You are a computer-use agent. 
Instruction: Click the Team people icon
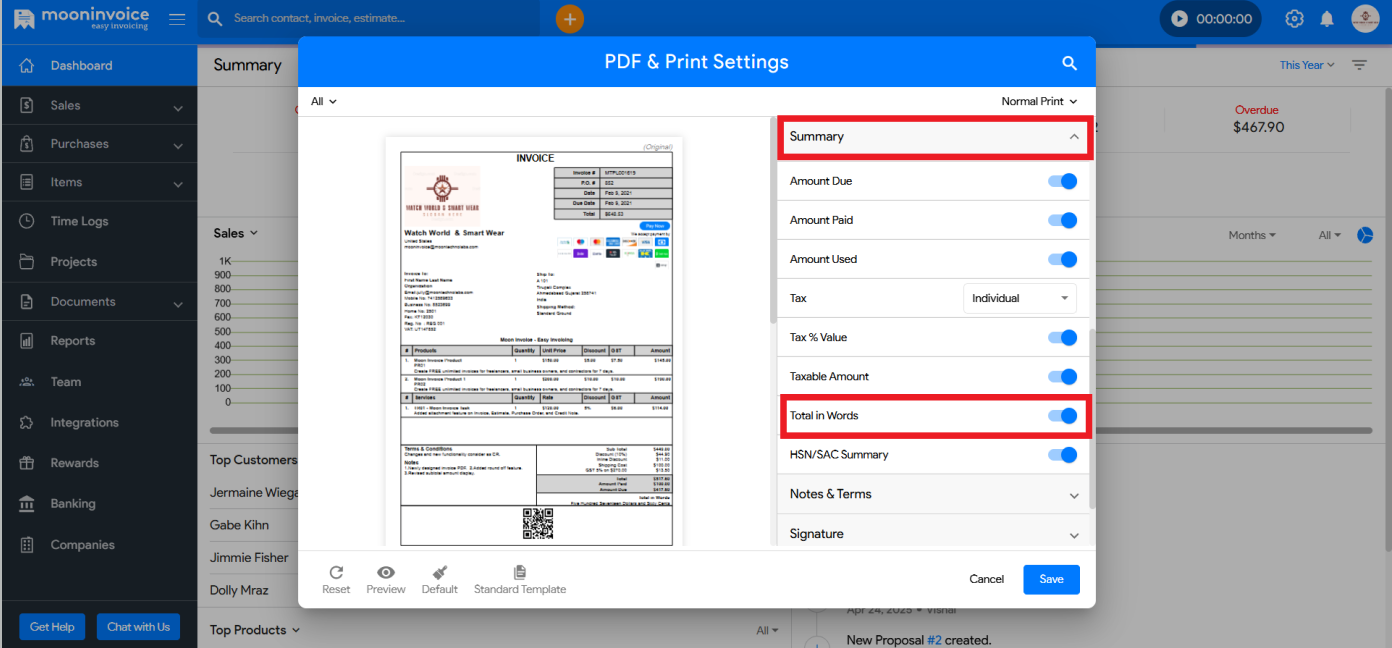pyautogui.click(x=27, y=382)
